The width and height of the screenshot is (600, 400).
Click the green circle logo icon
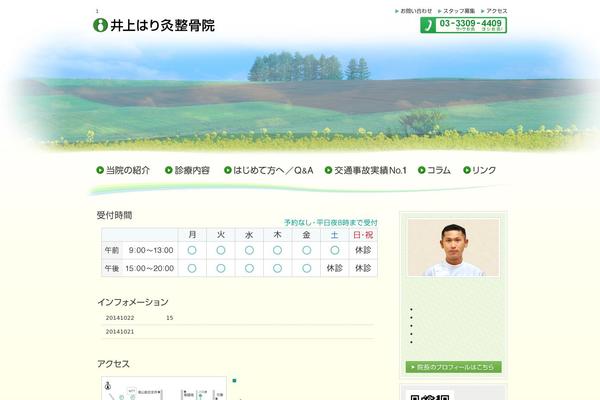click(100, 25)
